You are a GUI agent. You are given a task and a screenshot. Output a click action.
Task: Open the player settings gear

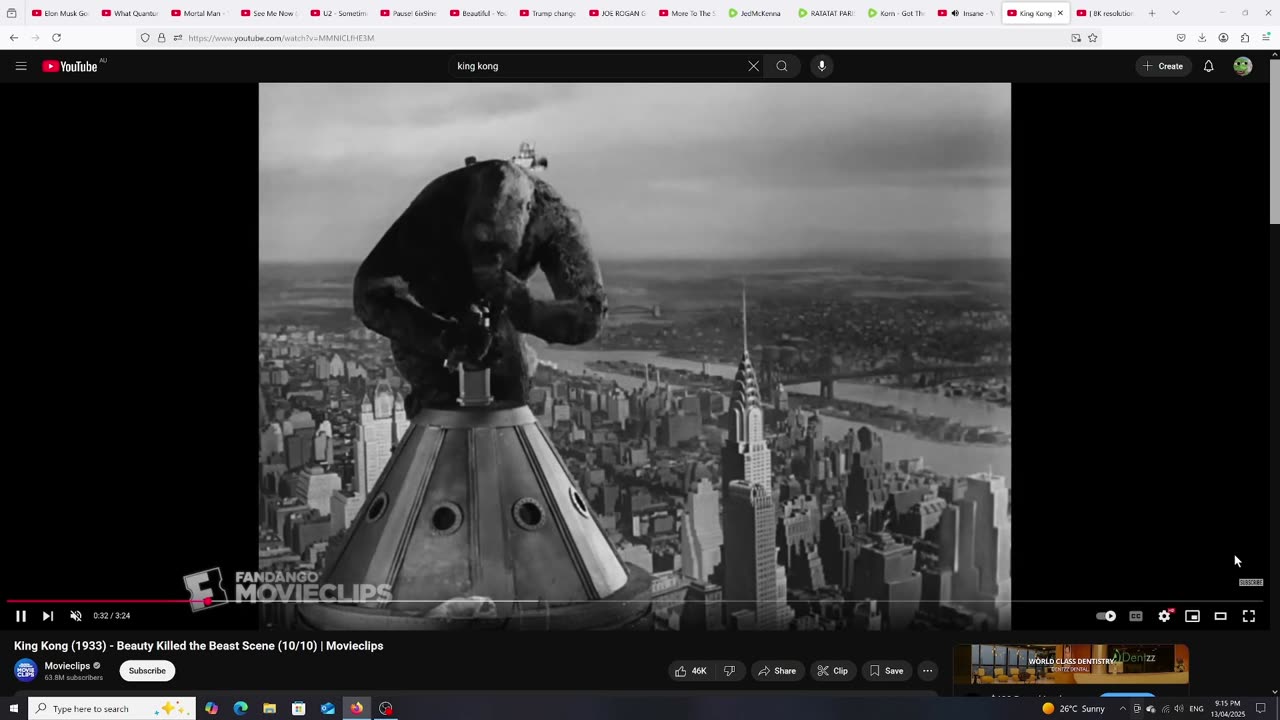(x=1164, y=616)
